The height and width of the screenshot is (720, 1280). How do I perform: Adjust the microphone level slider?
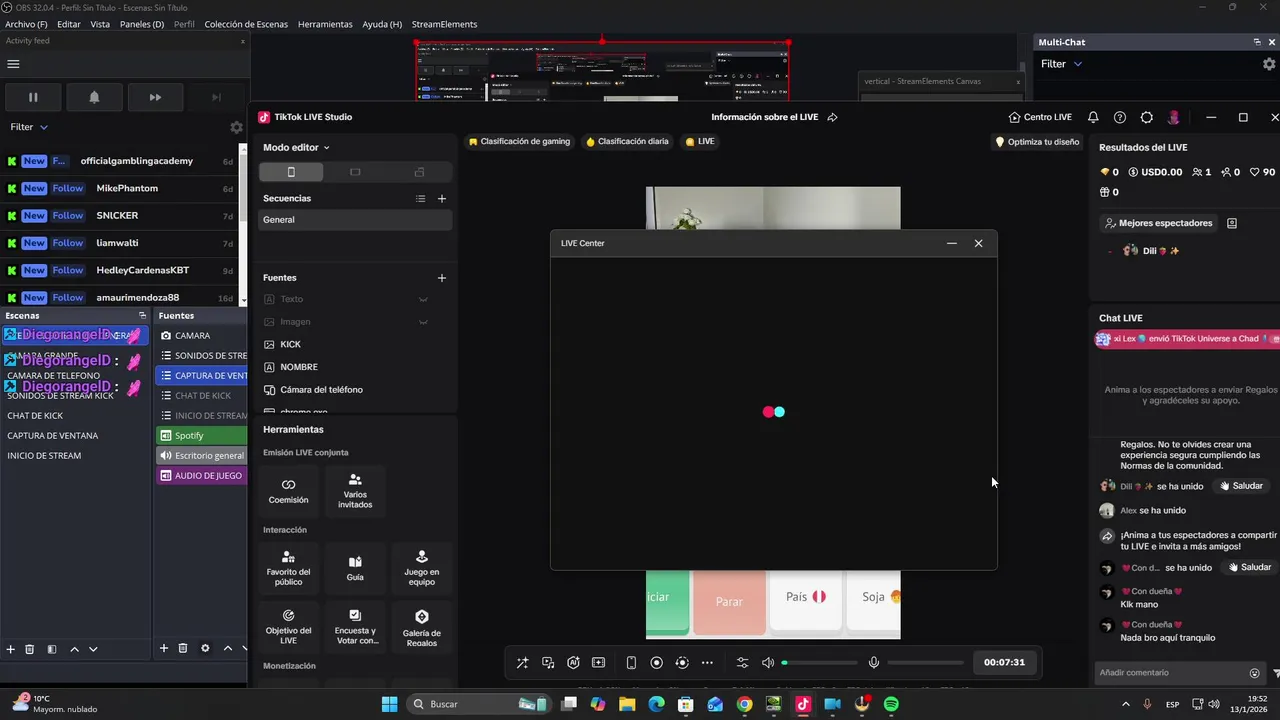click(925, 662)
